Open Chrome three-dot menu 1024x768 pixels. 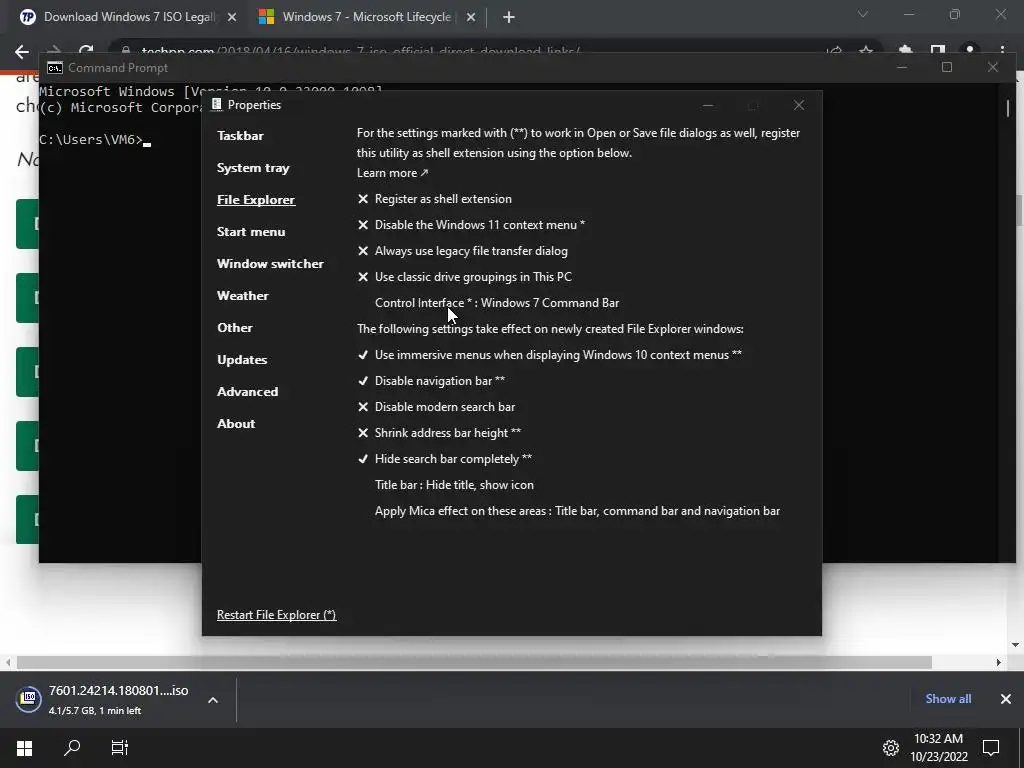click(1002, 50)
